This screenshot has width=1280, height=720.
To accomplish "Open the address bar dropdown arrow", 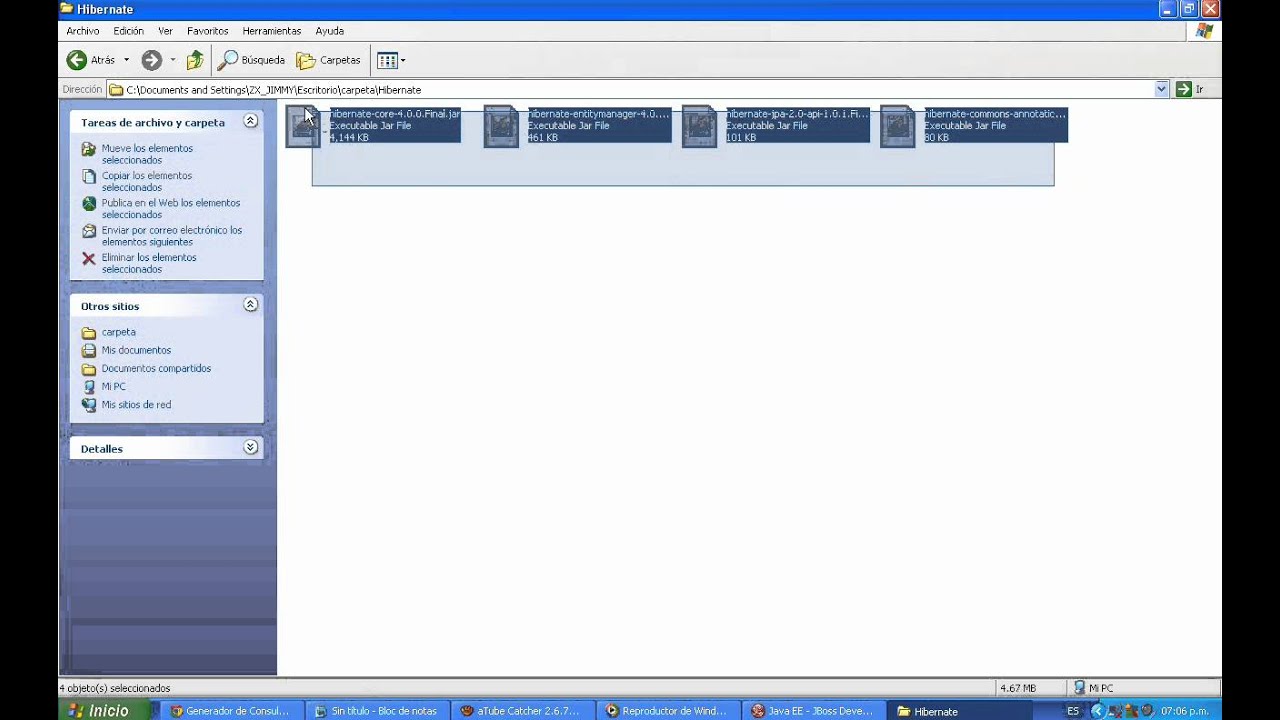I will [1161, 89].
